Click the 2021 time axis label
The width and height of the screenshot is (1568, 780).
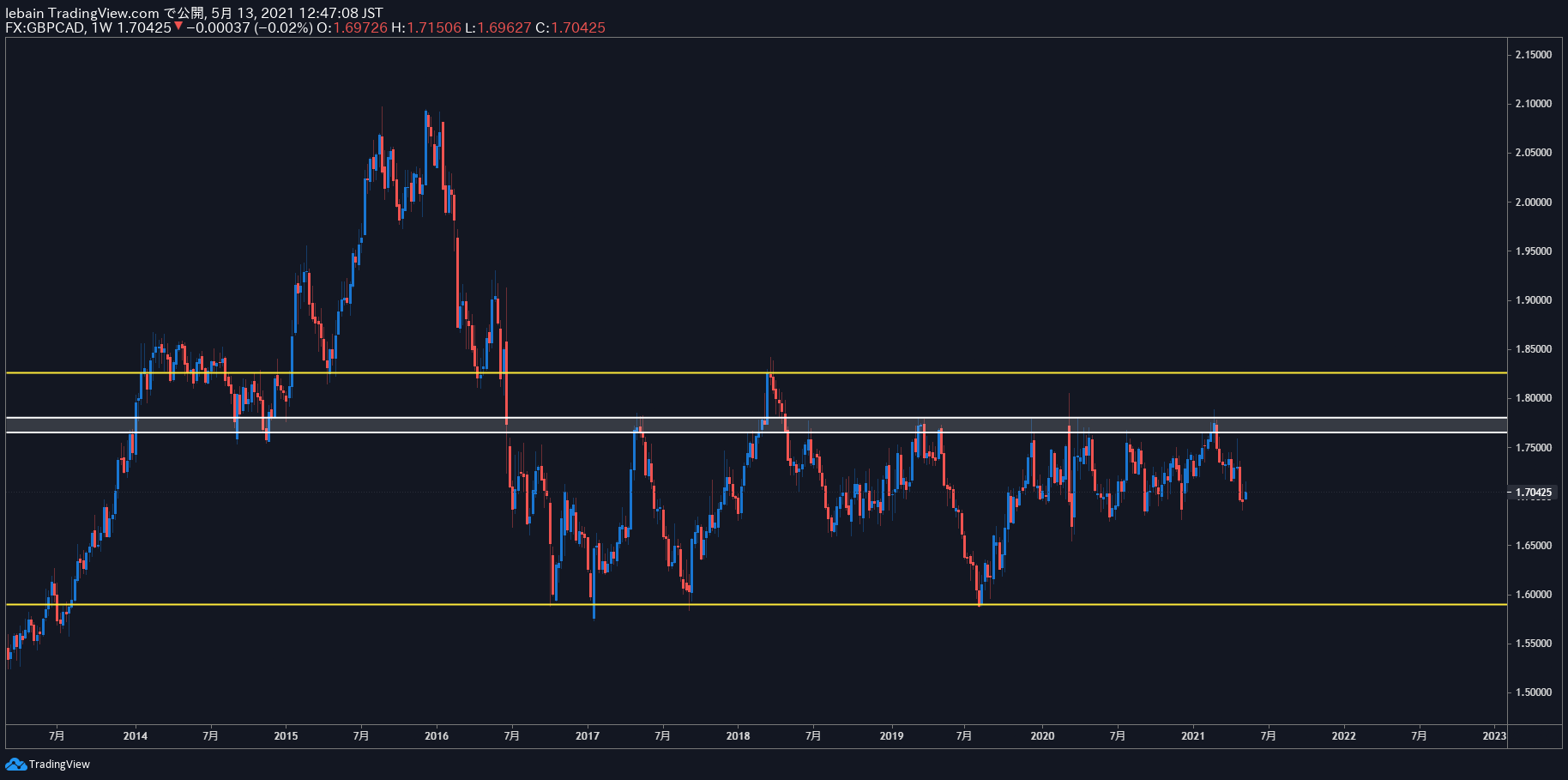coord(1193,735)
